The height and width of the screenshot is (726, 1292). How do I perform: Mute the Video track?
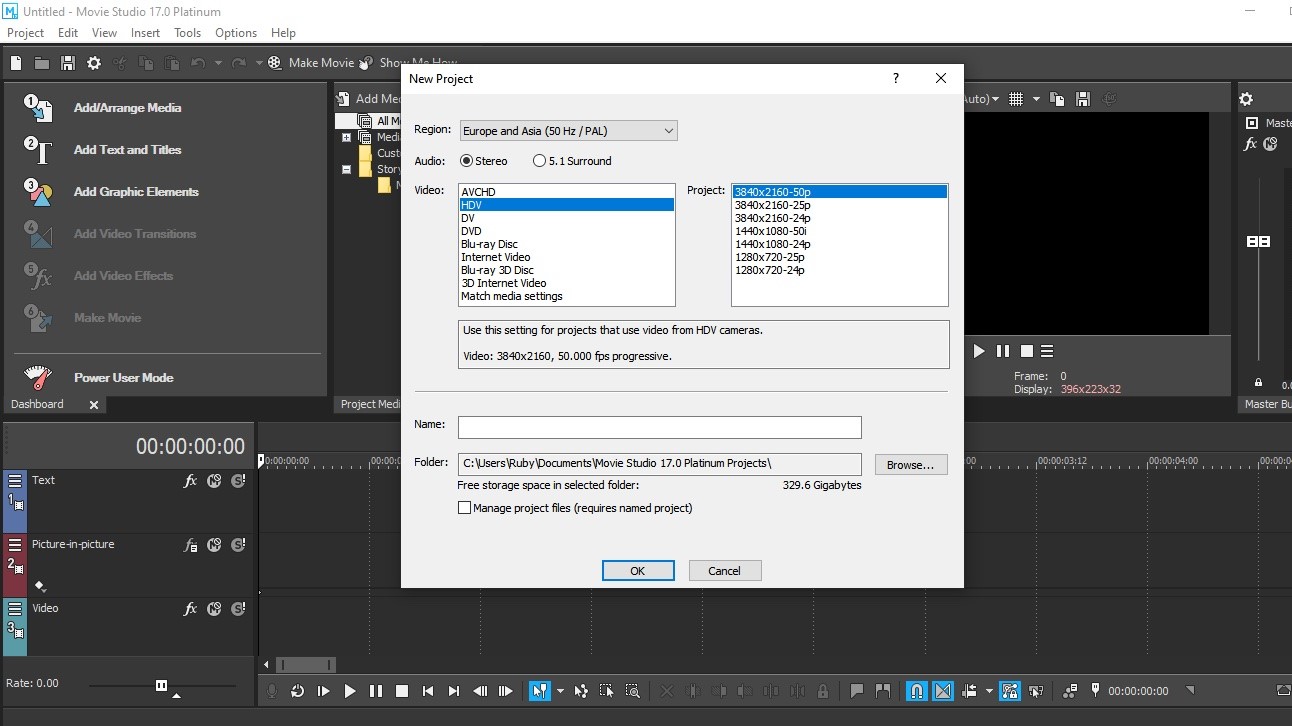(x=214, y=609)
